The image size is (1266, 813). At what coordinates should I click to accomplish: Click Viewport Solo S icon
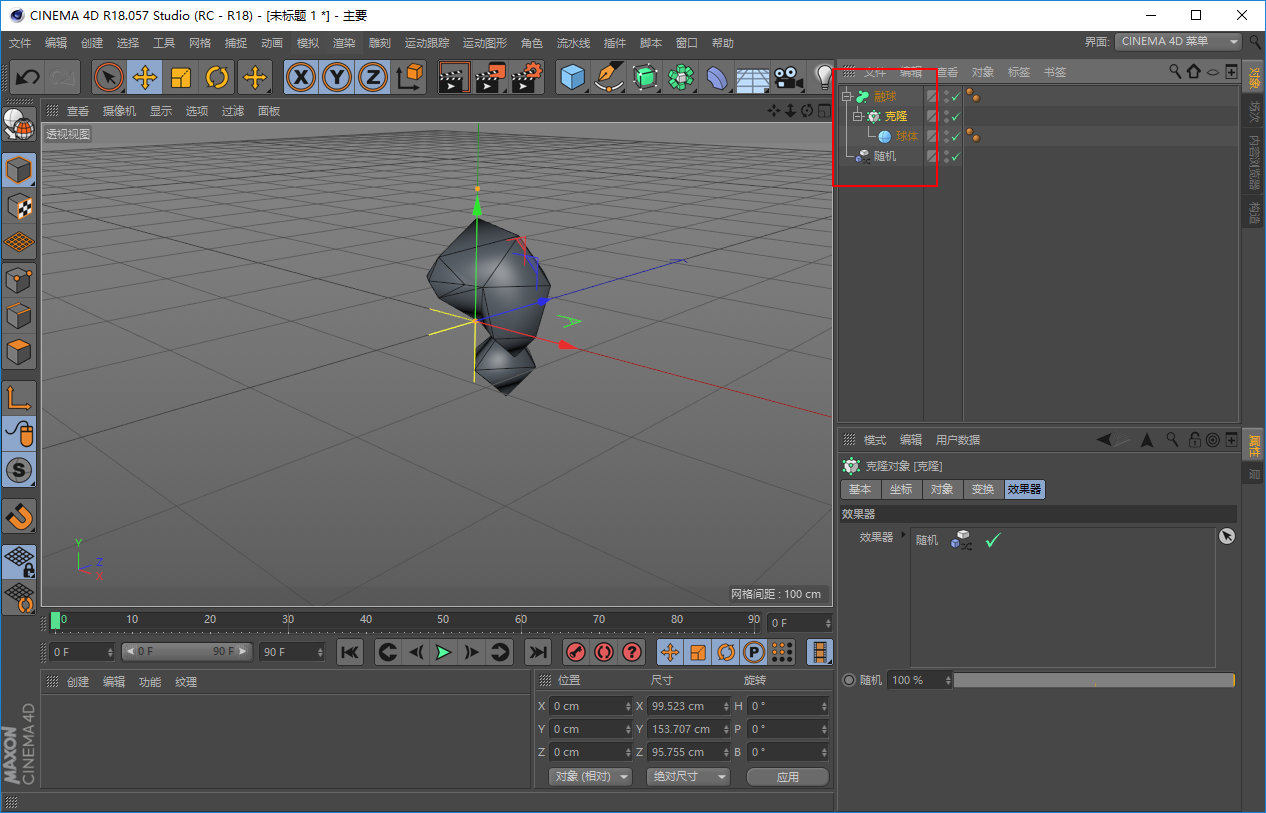pyautogui.click(x=19, y=470)
